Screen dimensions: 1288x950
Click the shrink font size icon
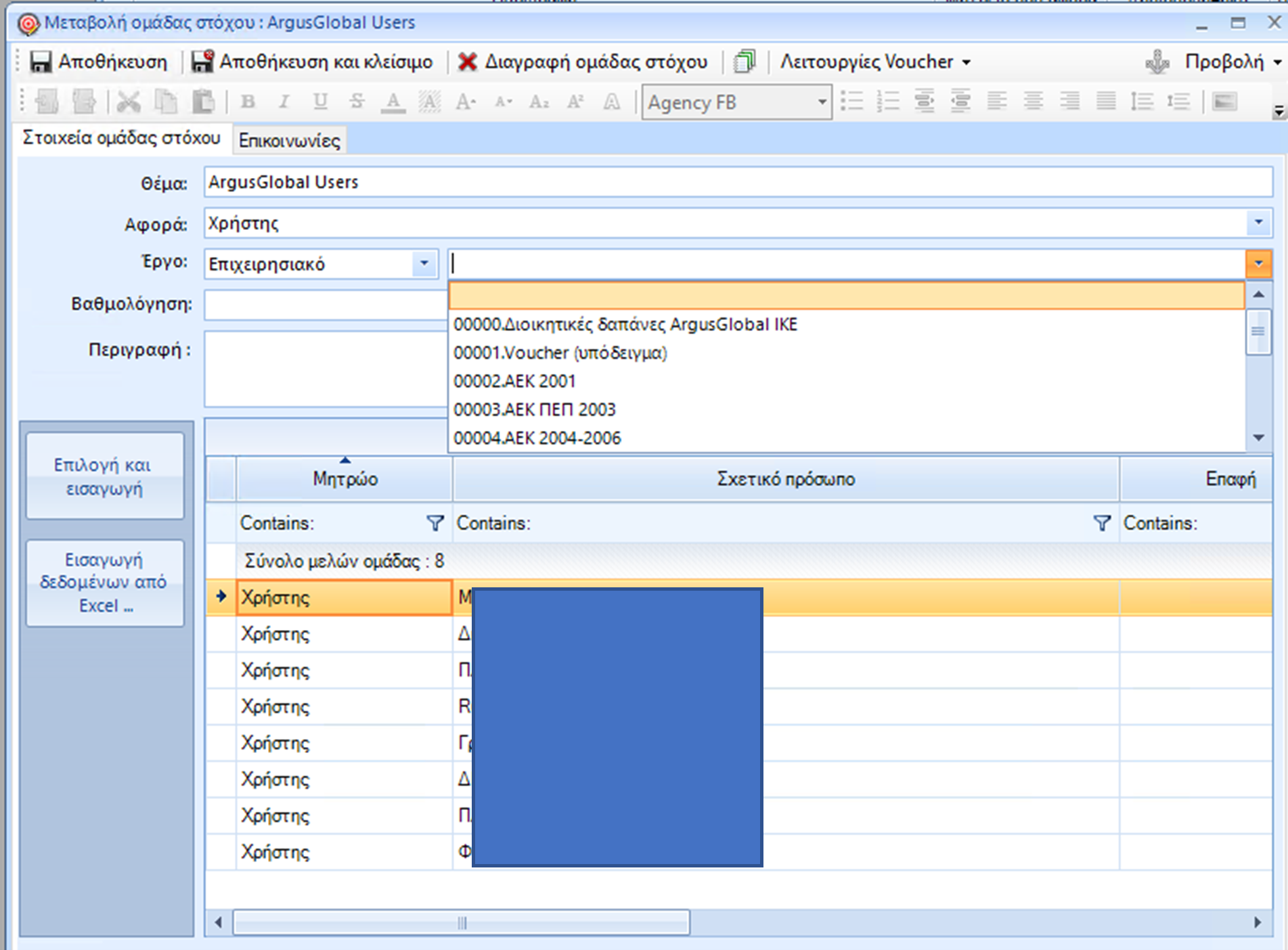(503, 102)
